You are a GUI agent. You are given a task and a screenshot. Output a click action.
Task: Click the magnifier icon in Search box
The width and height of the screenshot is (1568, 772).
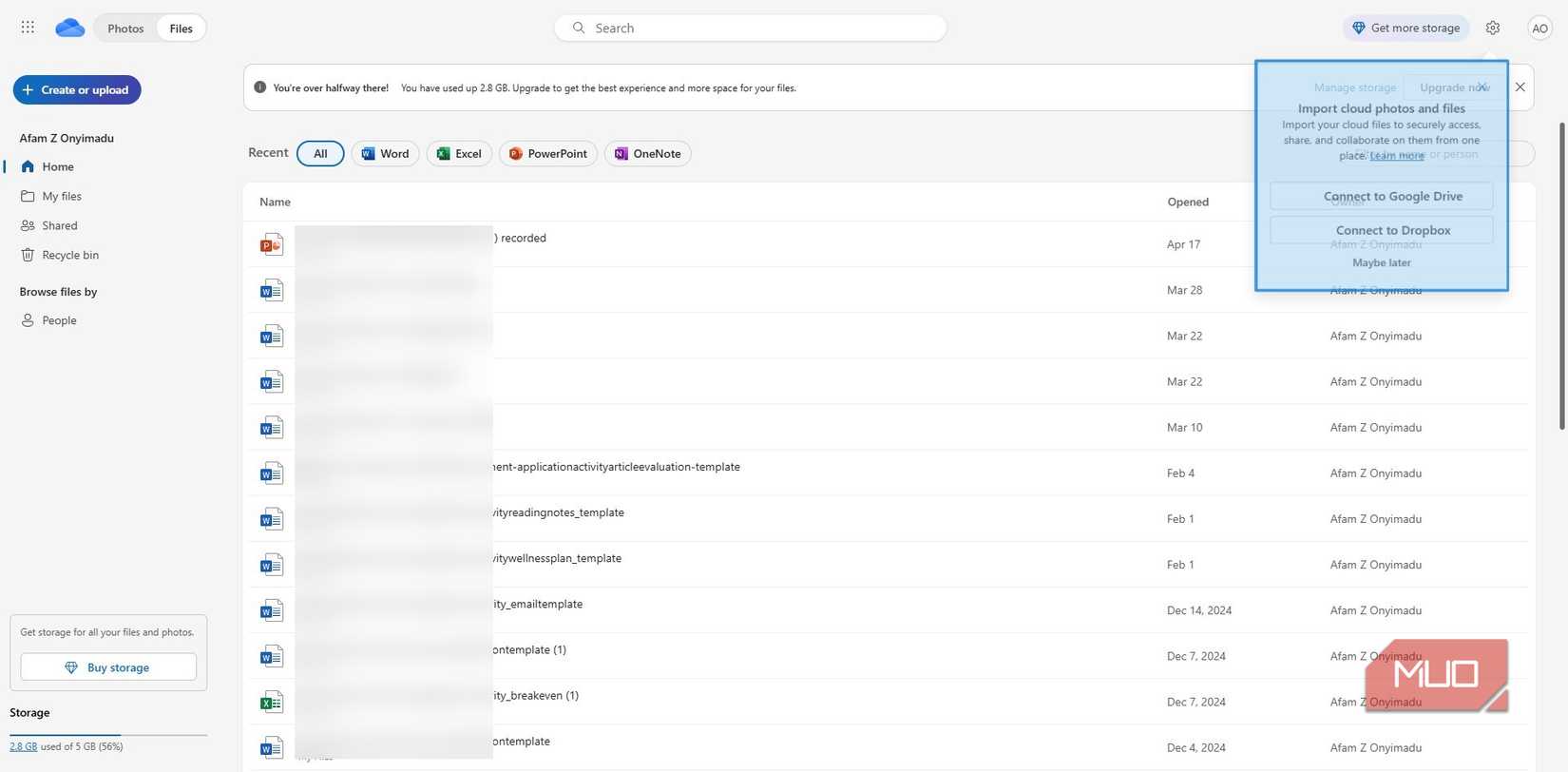[x=578, y=28]
